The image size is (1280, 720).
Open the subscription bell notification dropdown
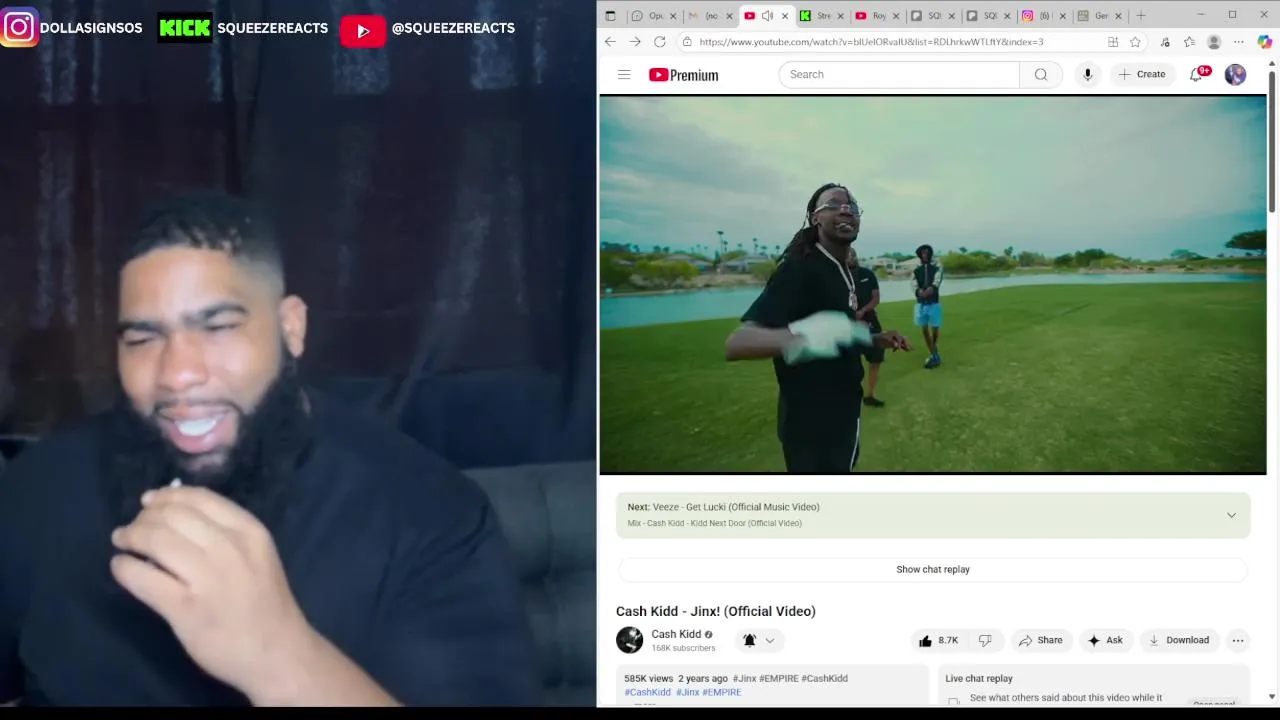pyautogui.click(x=759, y=640)
